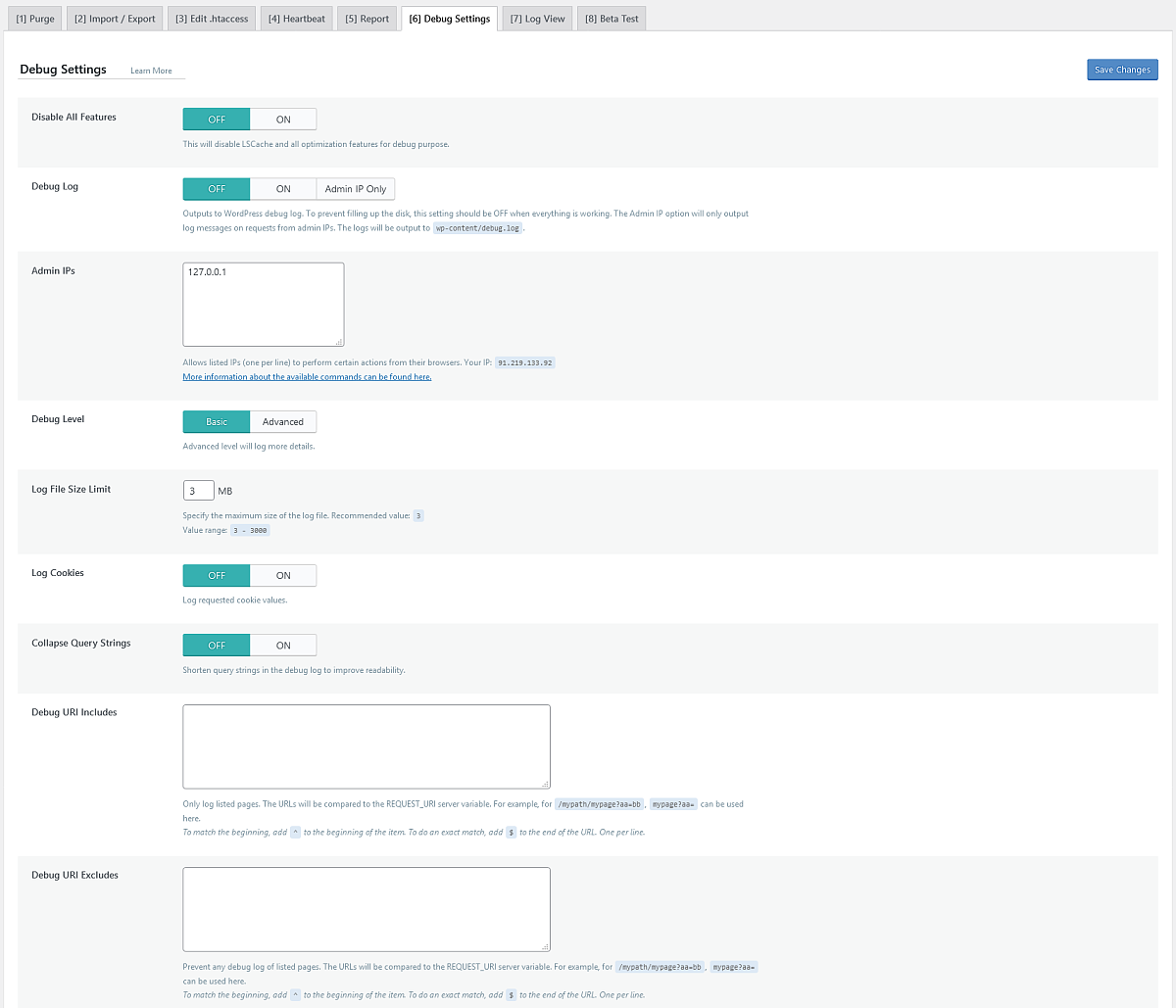Switch to the [1] Purge tab
The image size is (1176, 1008).
(x=35, y=19)
